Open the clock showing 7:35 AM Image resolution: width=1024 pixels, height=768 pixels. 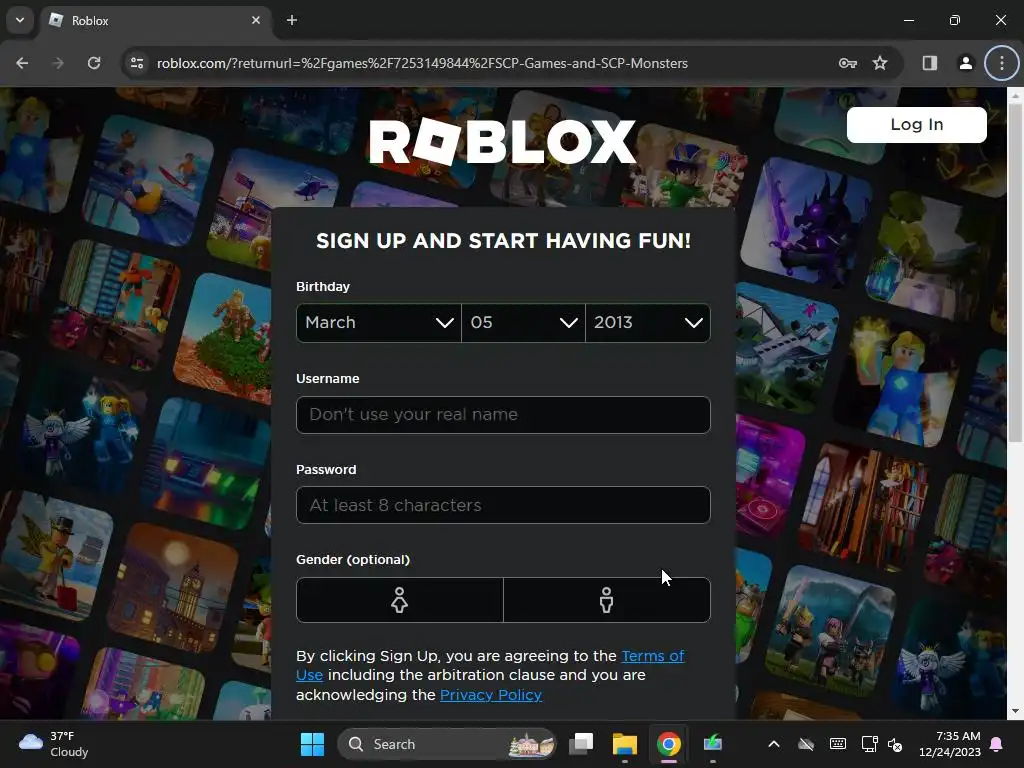tap(950, 744)
